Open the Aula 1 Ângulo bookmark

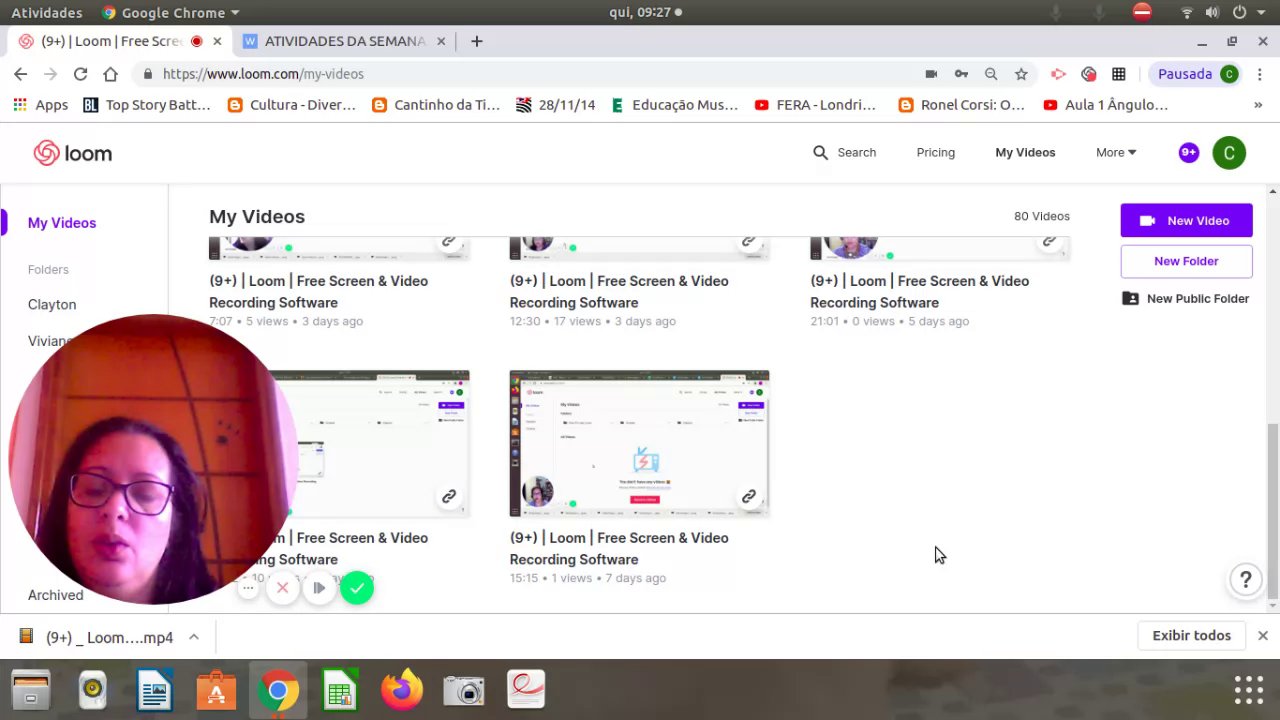click(x=1105, y=105)
